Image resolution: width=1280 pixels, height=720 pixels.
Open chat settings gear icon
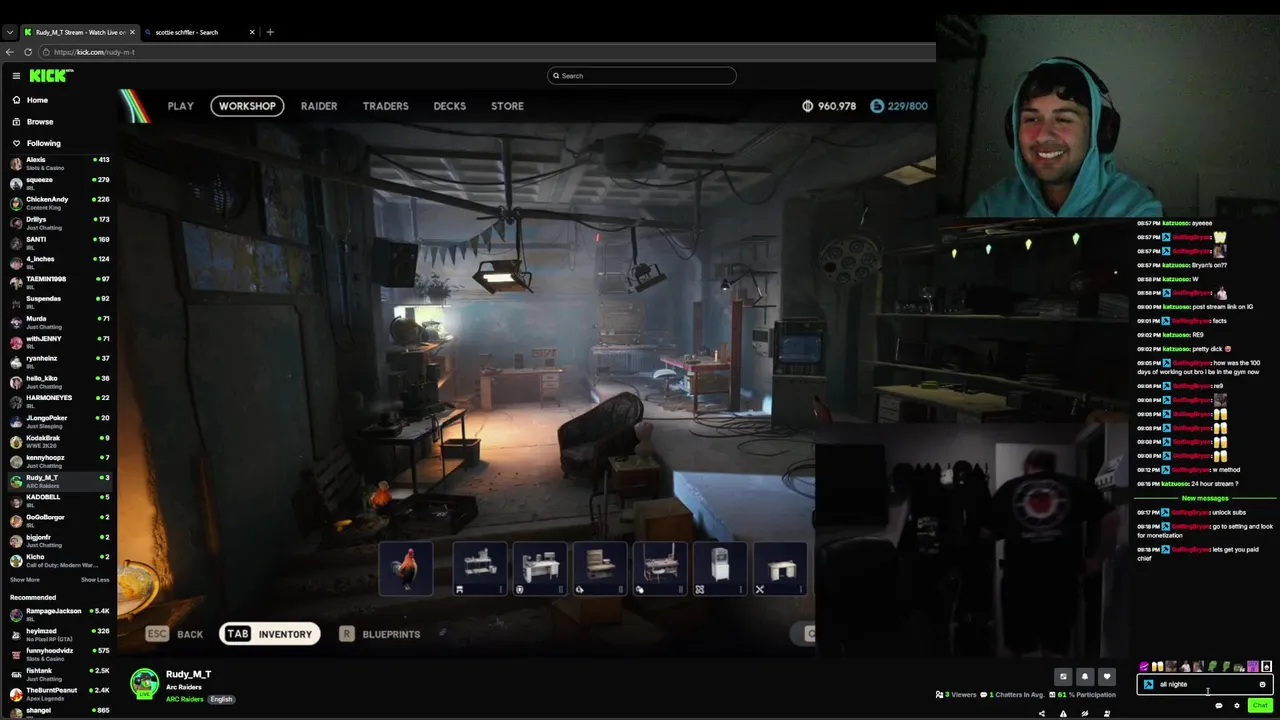[x=1237, y=706]
